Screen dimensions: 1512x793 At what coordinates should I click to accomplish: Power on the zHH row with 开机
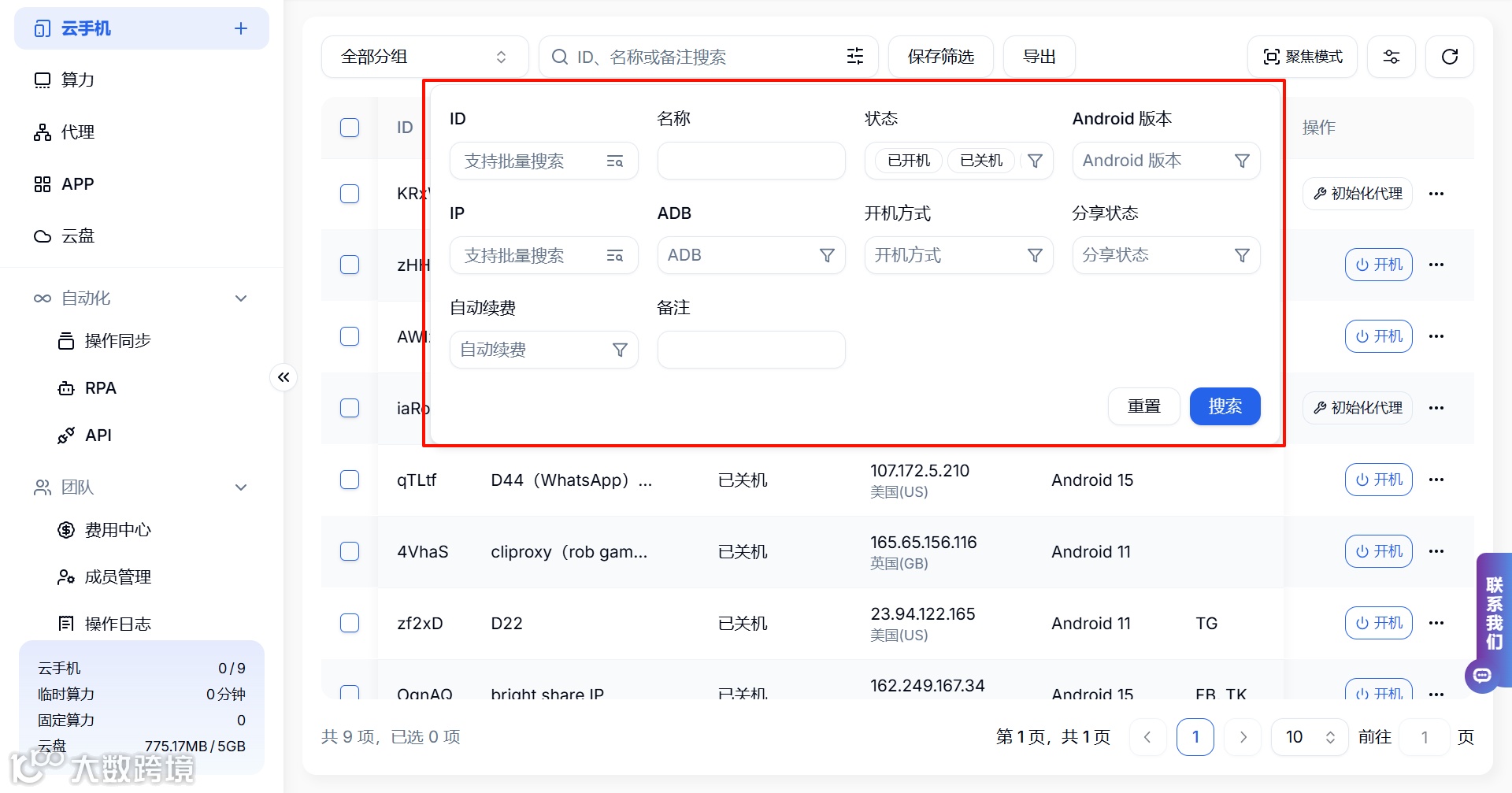coord(1378,265)
